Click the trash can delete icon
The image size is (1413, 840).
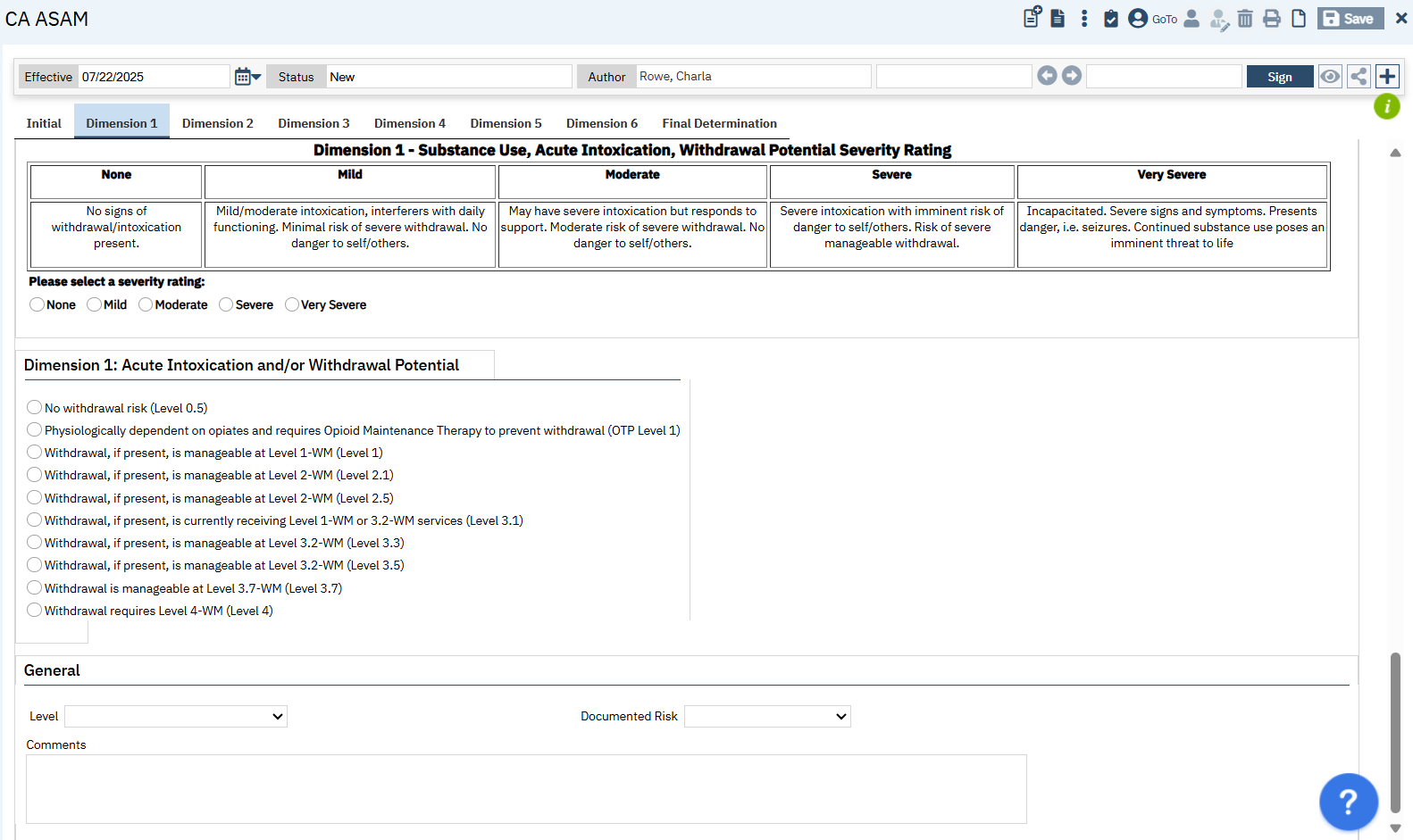click(x=1245, y=19)
